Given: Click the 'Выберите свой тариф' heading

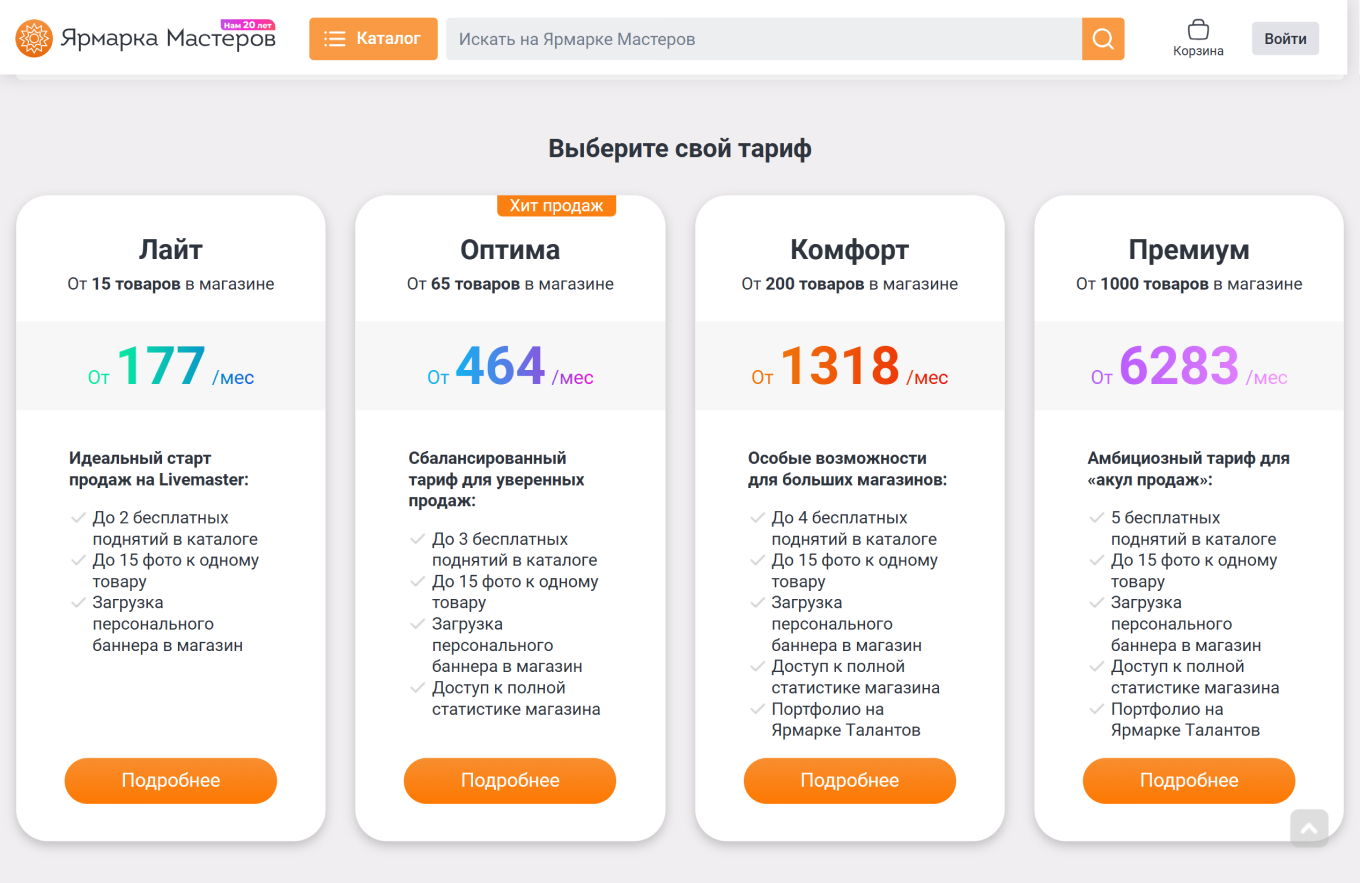Looking at the screenshot, I should (680, 149).
